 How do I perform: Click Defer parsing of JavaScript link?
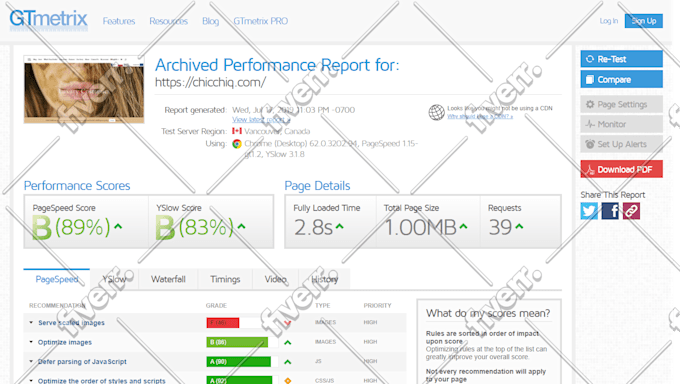(x=82, y=361)
